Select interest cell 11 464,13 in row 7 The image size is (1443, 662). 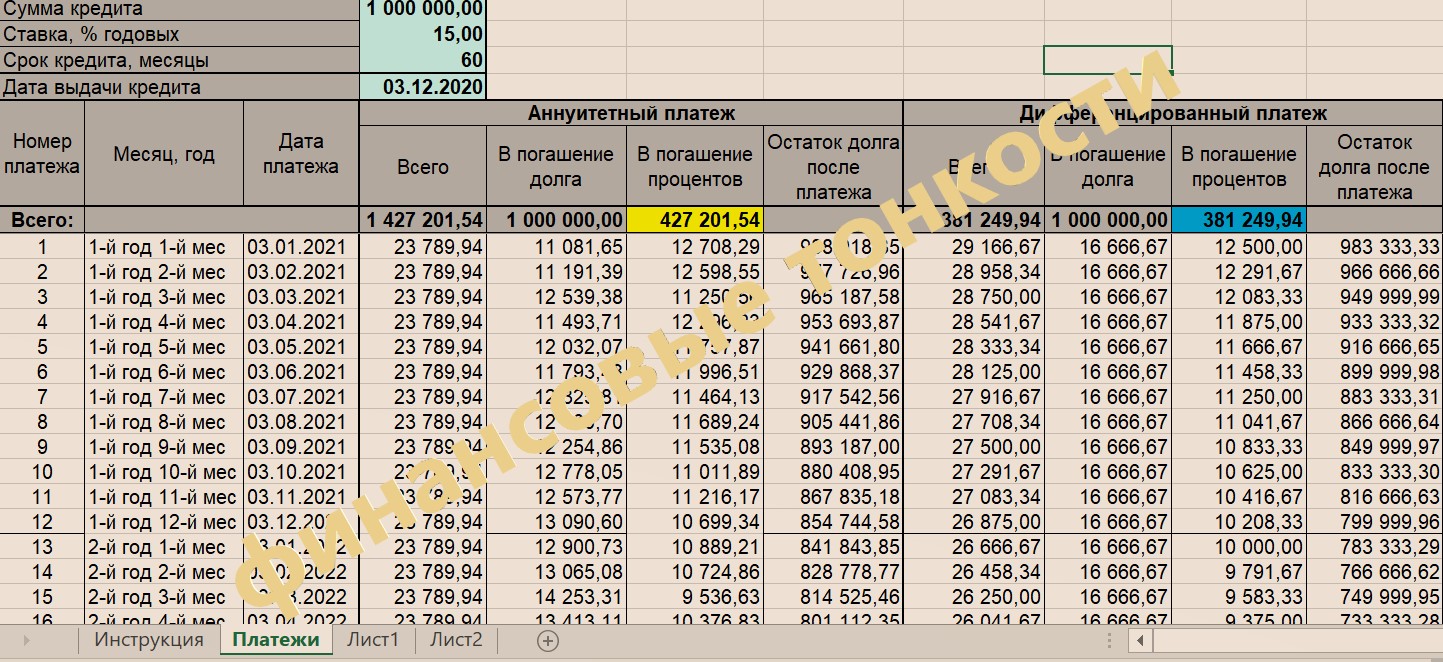(x=695, y=397)
